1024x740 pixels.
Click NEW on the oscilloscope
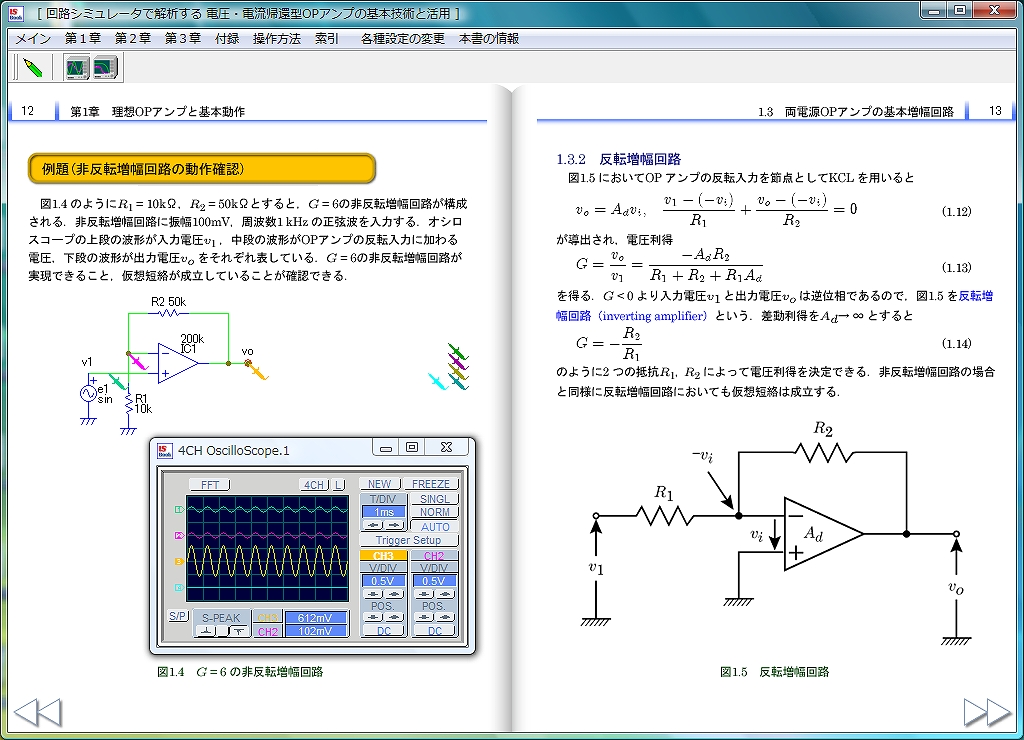(379, 484)
